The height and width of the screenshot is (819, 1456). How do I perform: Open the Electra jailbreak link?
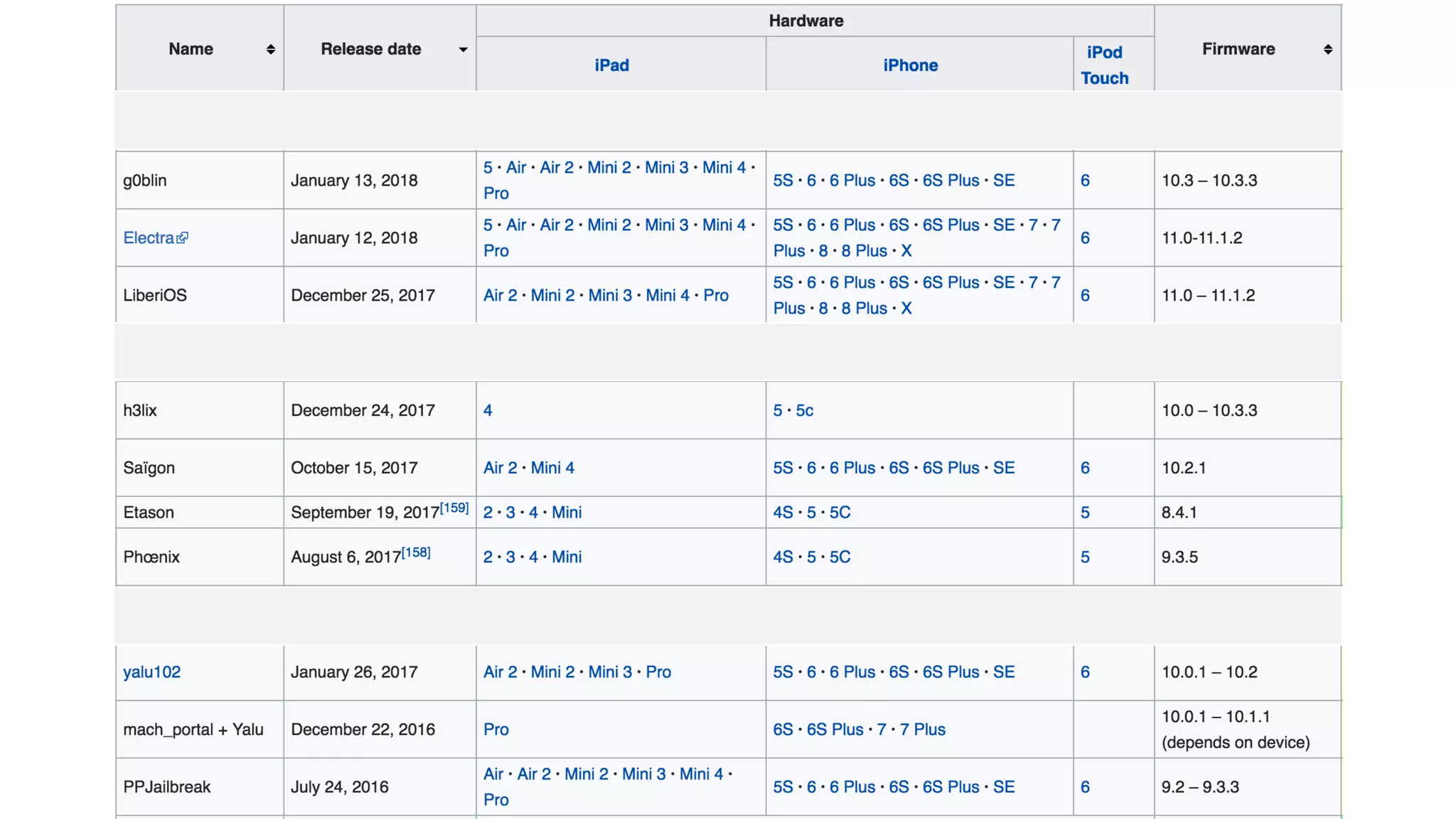point(149,238)
